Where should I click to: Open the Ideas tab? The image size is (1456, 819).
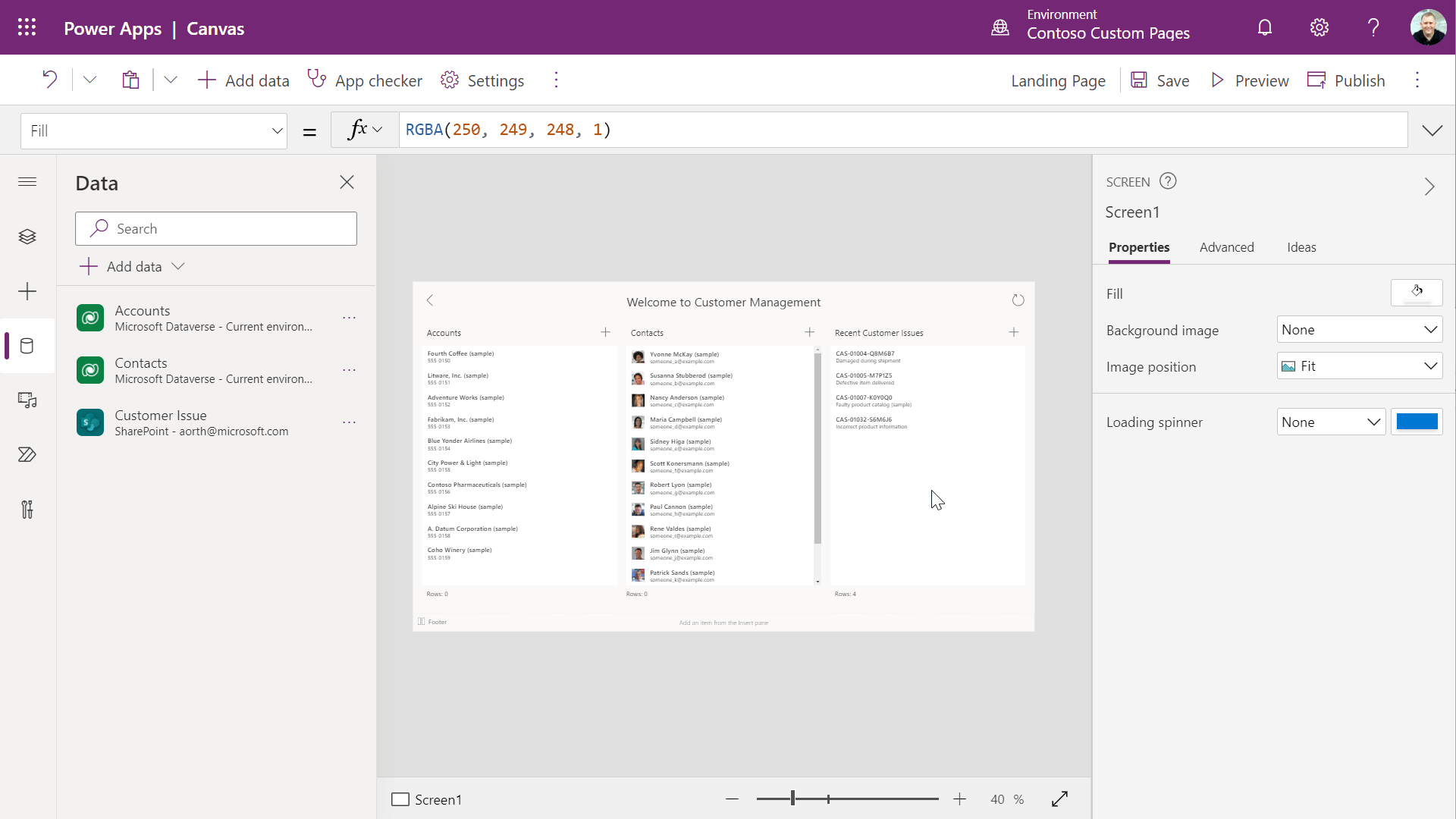[x=1301, y=247]
